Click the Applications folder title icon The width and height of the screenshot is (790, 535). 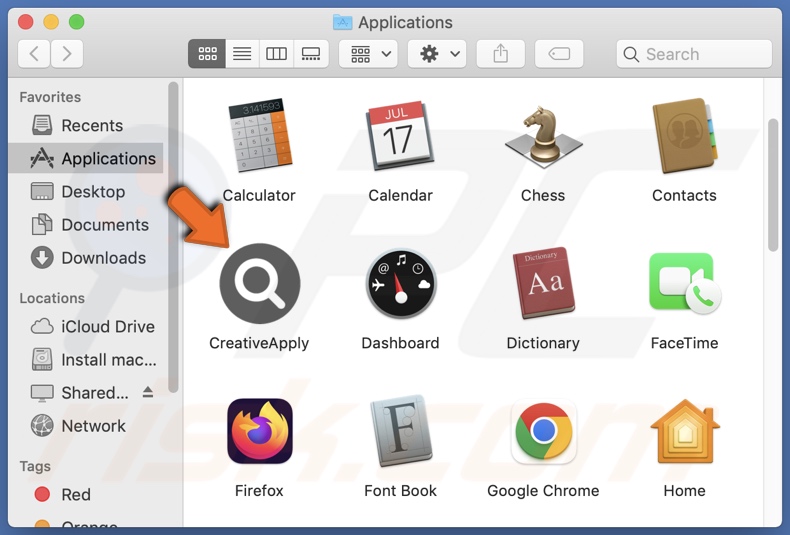tap(343, 22)
